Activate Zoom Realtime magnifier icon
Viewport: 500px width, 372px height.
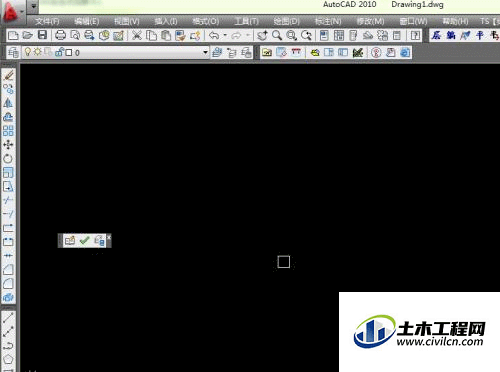click(277, 35)
